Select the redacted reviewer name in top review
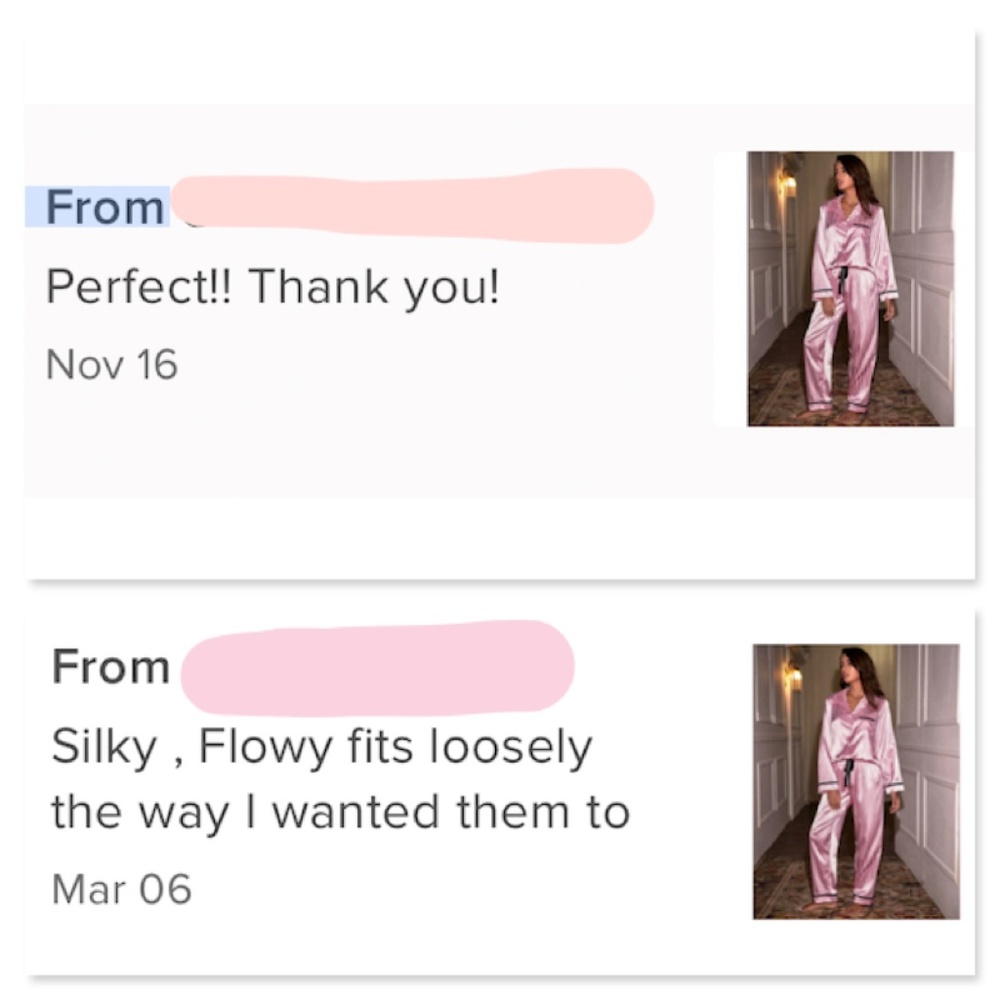 pyautogui.click(x=412, y=206)
